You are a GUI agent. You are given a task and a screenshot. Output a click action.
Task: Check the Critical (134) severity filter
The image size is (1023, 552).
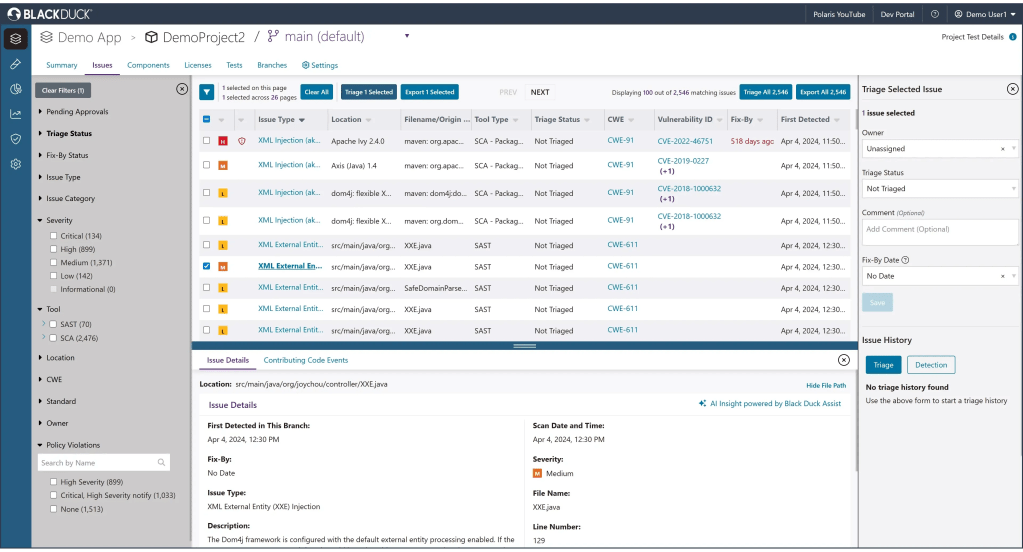click(55, 236)
